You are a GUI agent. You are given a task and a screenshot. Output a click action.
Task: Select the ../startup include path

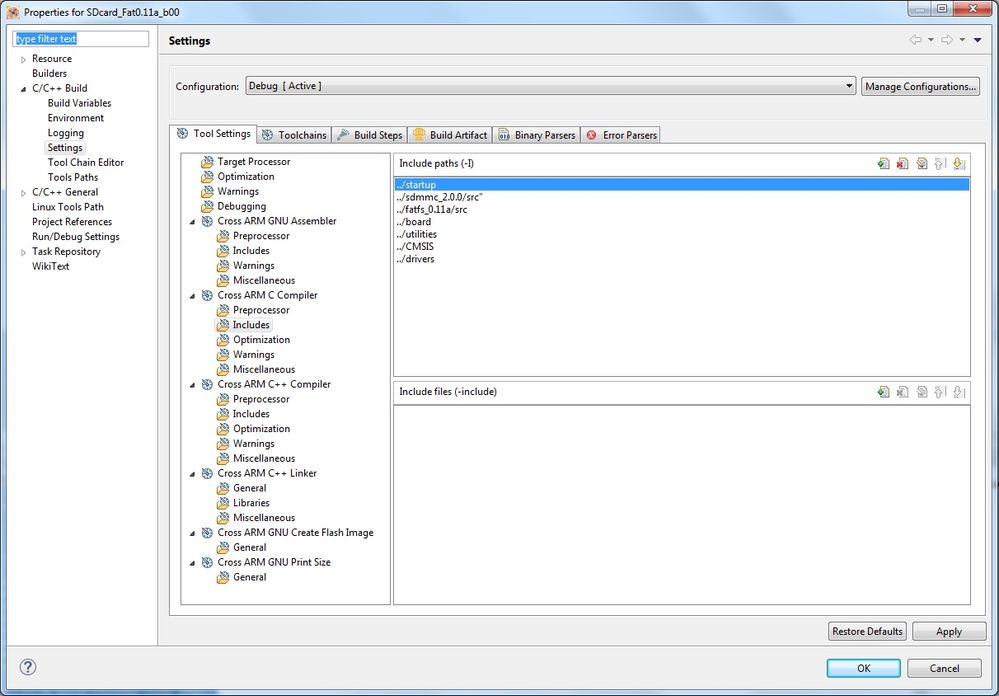coord(682,185)
